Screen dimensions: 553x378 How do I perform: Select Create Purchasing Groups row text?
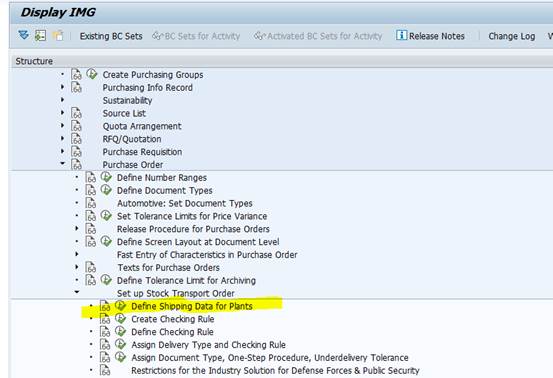(153, 75)
